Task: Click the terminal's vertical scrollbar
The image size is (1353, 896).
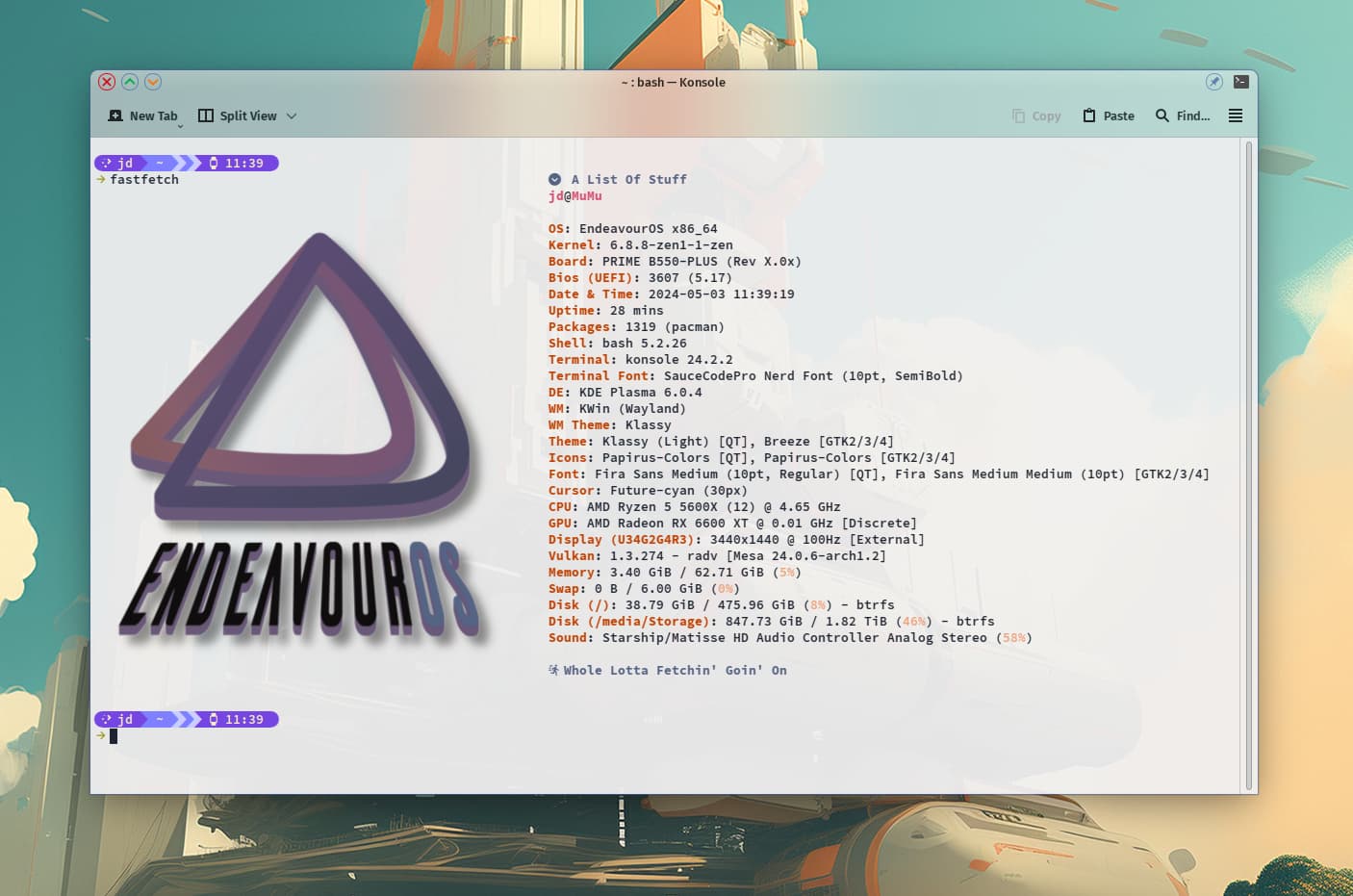Action: pyautogui.click(x=1249, y=462)
